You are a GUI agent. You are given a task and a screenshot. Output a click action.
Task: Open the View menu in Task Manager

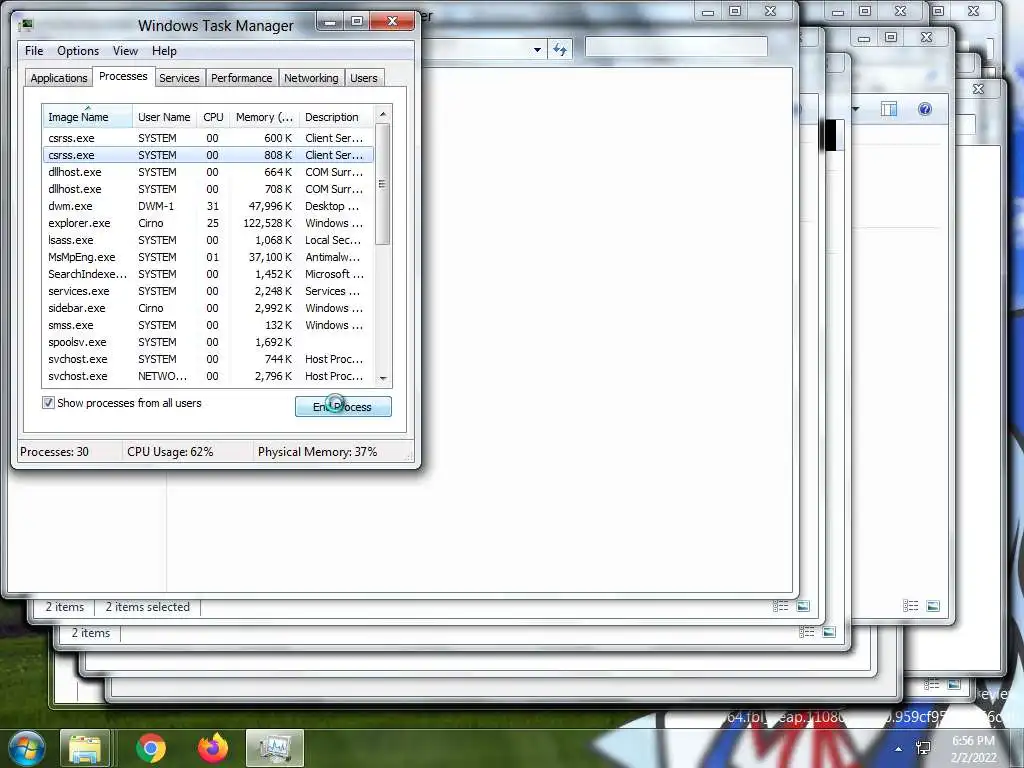point(125,51)
